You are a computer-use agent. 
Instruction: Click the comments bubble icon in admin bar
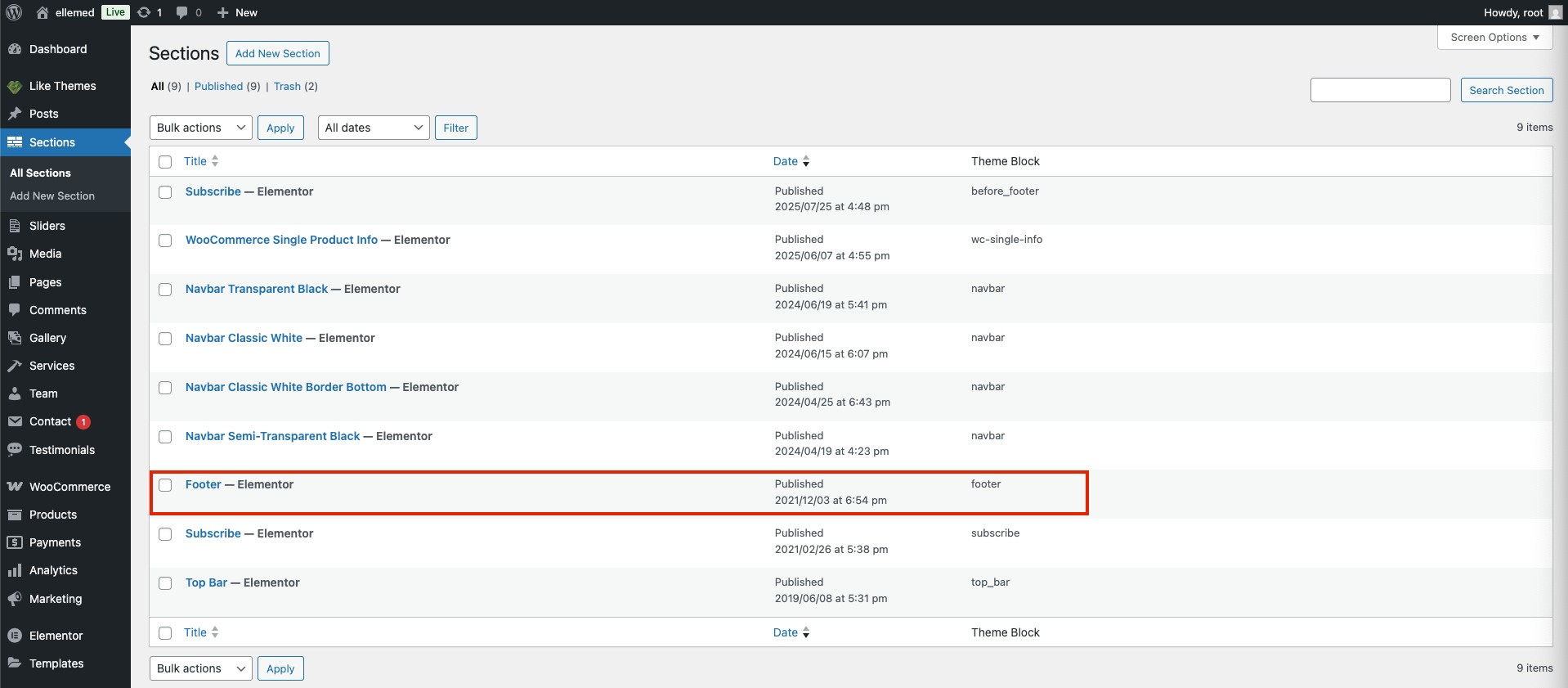click(x=181, y=12)
